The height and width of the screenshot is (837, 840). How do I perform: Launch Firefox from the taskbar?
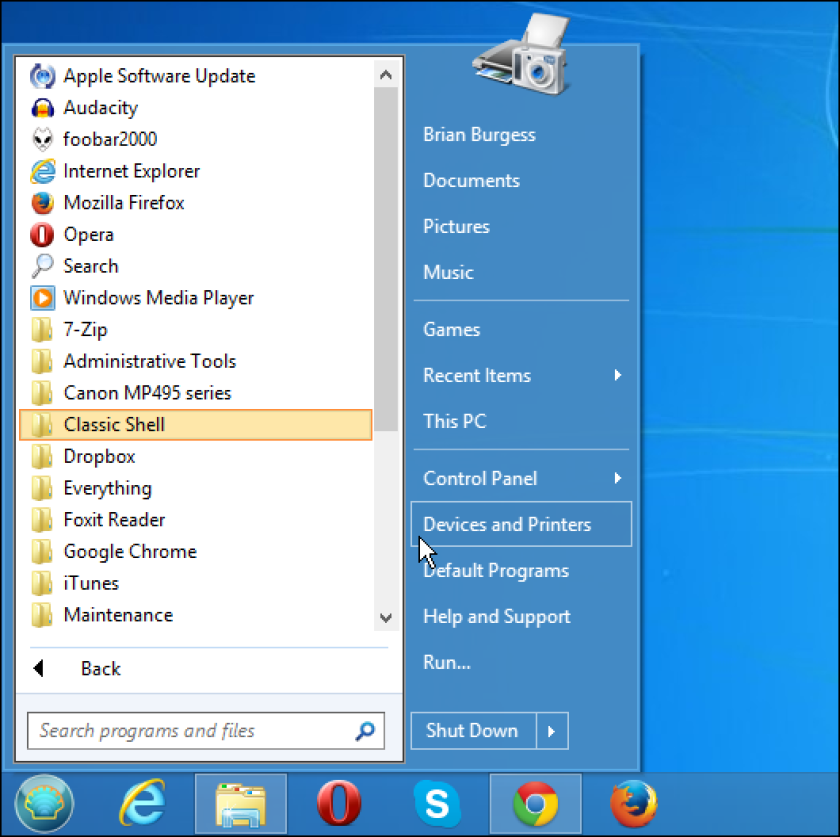click(634, 803)
